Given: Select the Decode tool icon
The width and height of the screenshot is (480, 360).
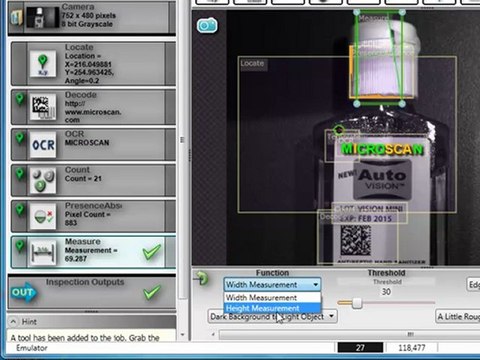Looking at the screenshot, I should [x=43, y=107].
